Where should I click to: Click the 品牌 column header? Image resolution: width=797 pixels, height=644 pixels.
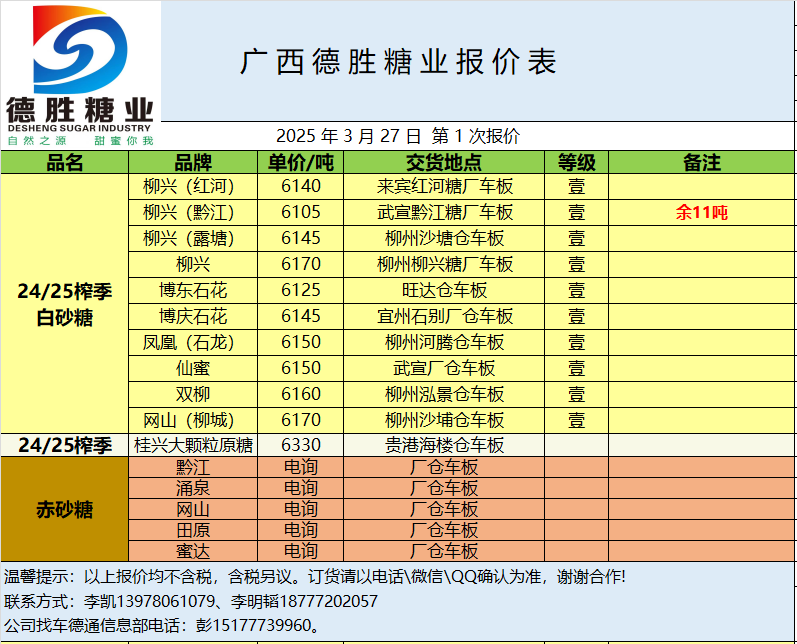193,162
